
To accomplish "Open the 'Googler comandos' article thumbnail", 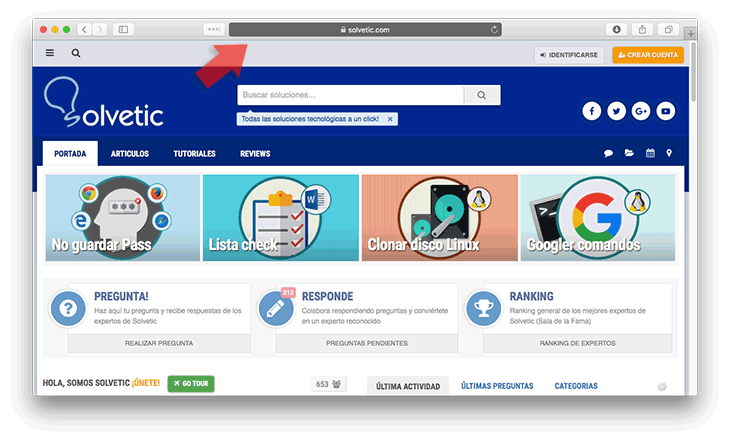I will click(598, 218).
